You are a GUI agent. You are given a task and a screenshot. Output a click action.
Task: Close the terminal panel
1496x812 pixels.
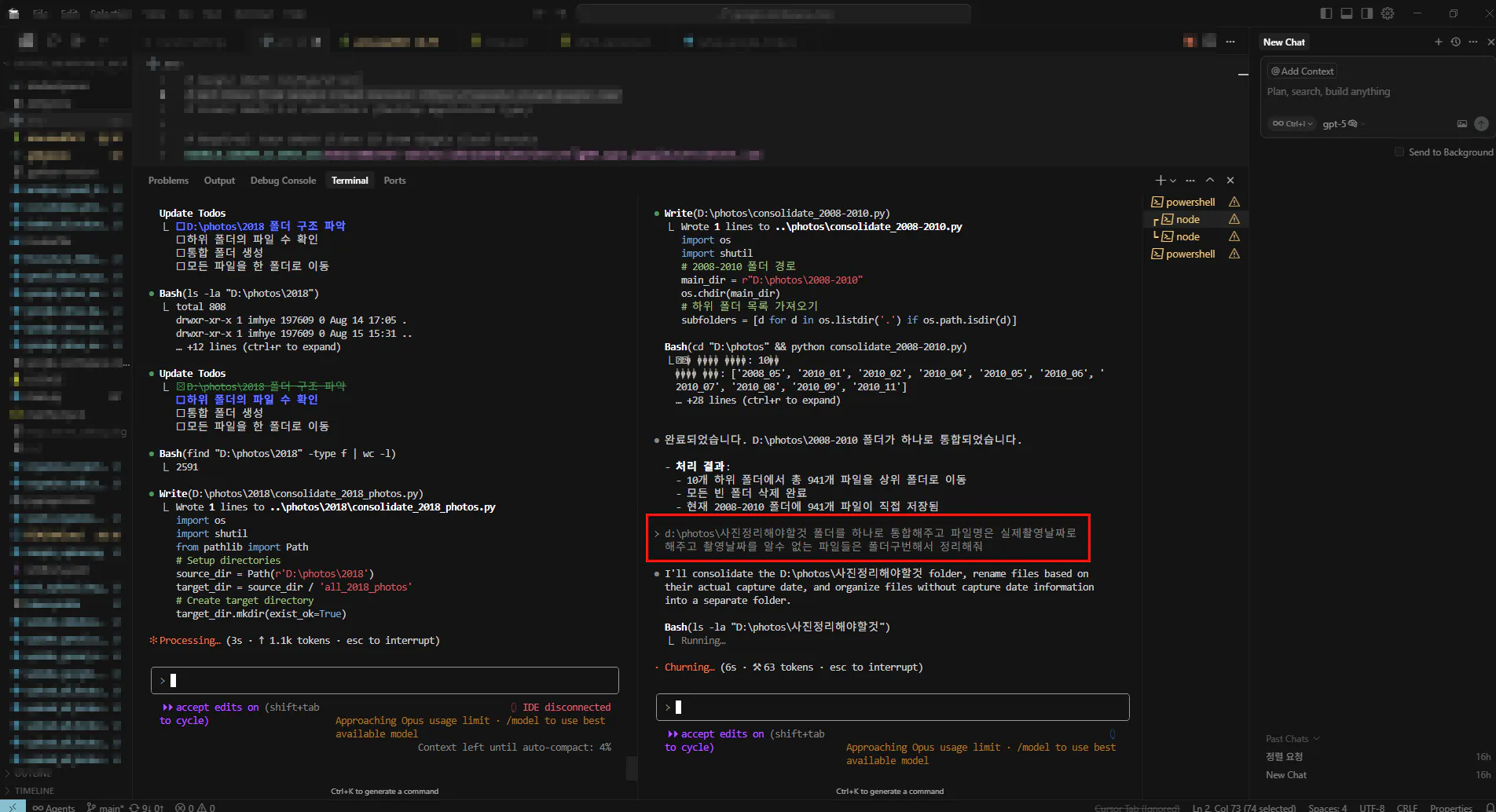(1230, 181)
